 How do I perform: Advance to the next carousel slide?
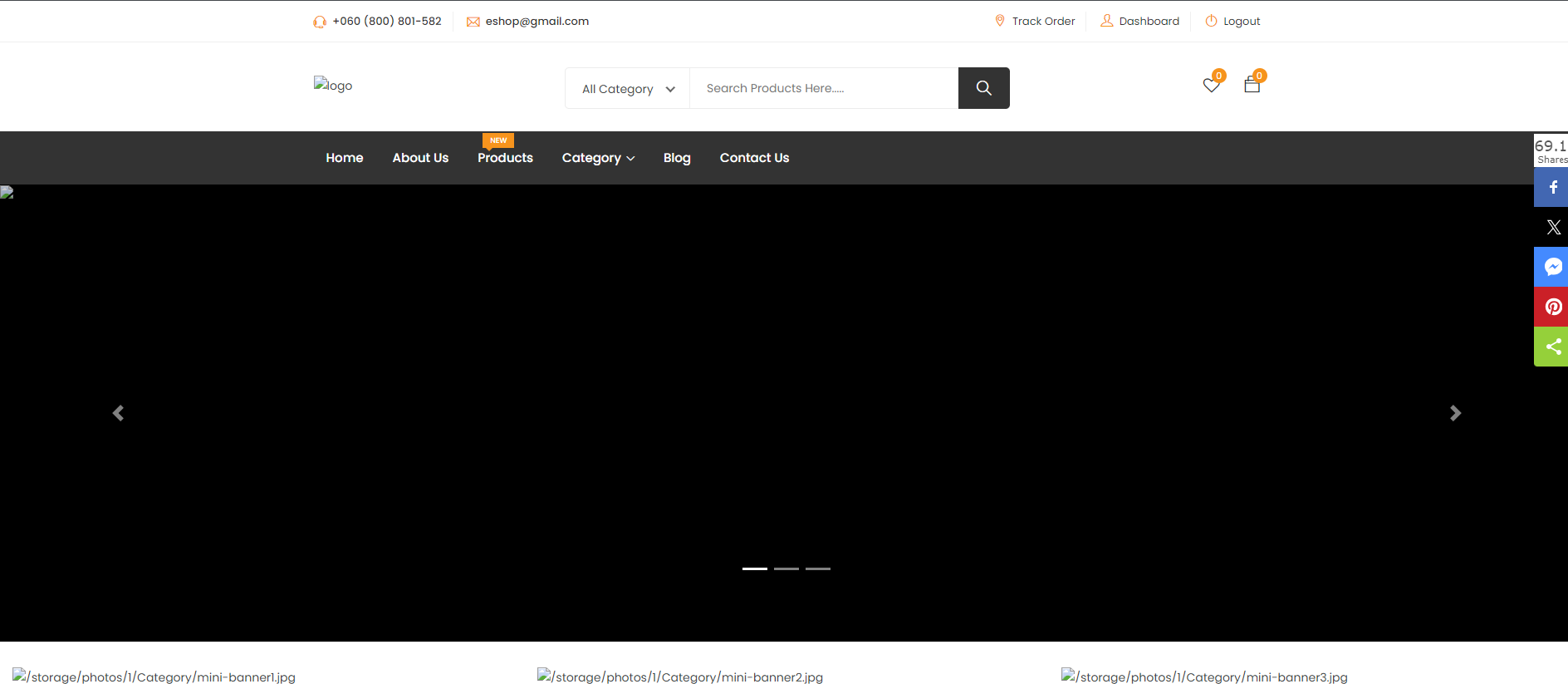(x=1455, y=413)
